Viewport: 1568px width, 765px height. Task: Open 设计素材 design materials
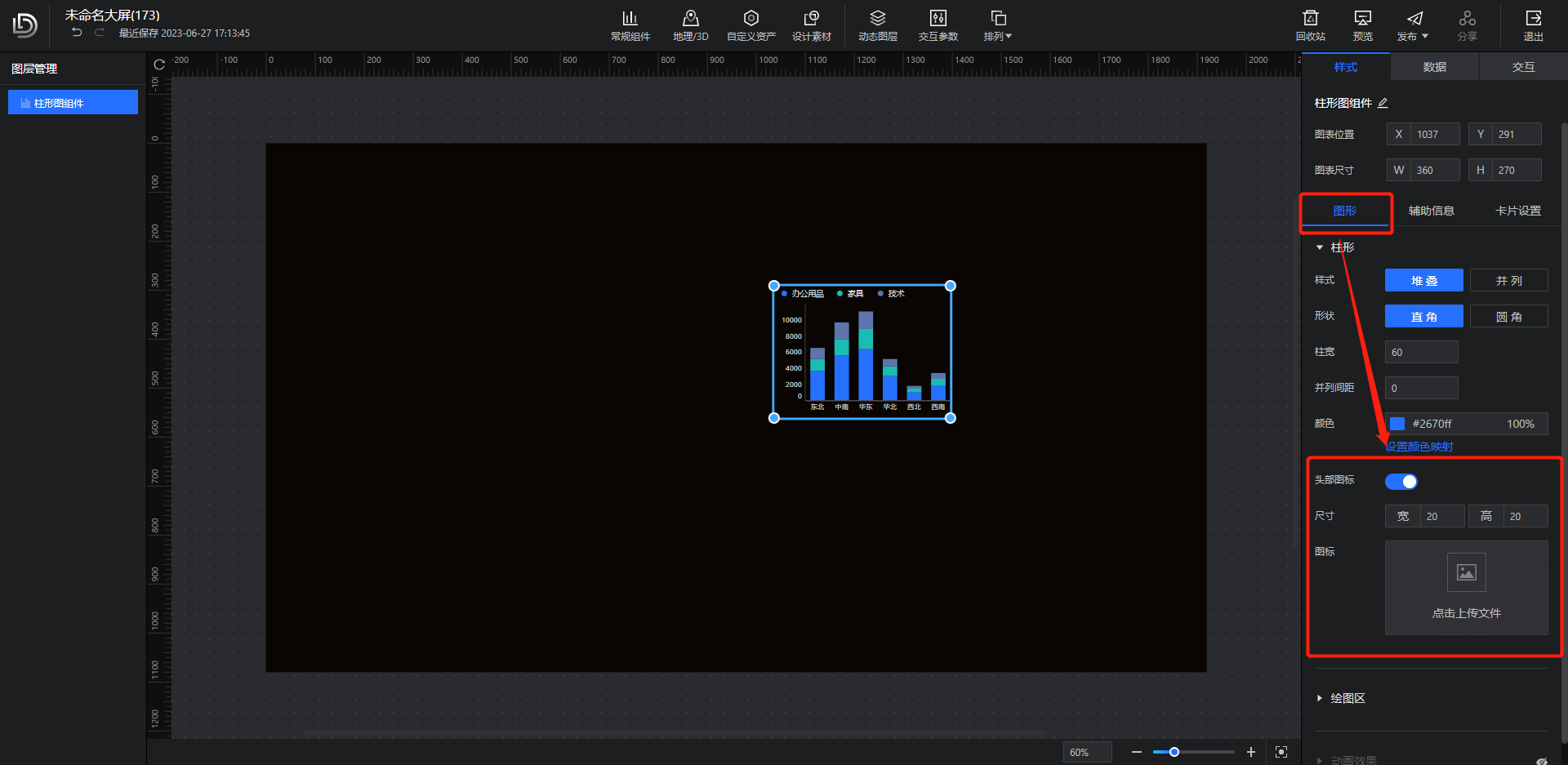pyautogui.click(x=811, y=25)
